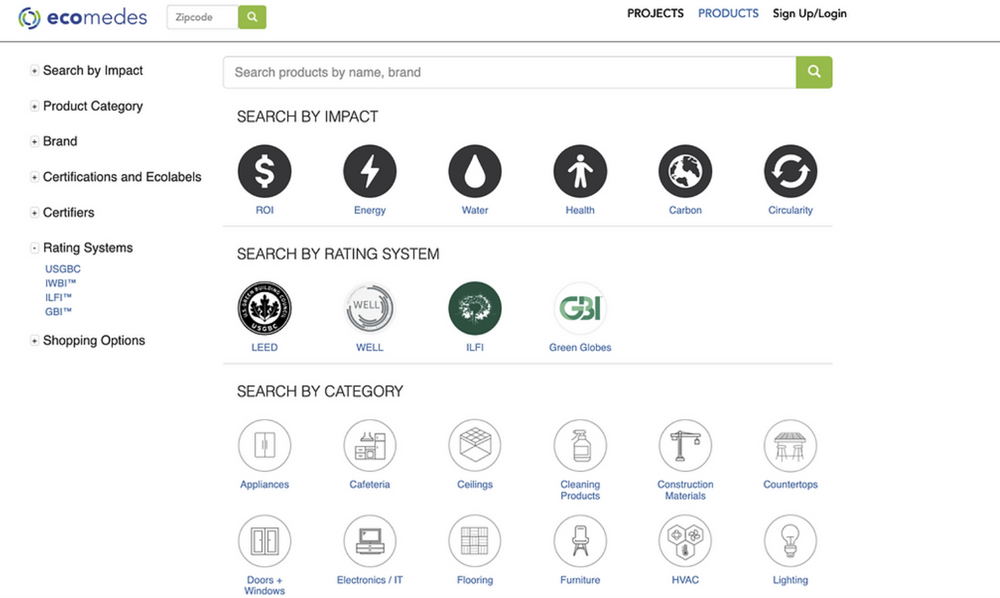Viewport: 1000px width, 598px height.
Task: Select the Countertops category icon
Action: pyautogui.click(x=790, y=445)
